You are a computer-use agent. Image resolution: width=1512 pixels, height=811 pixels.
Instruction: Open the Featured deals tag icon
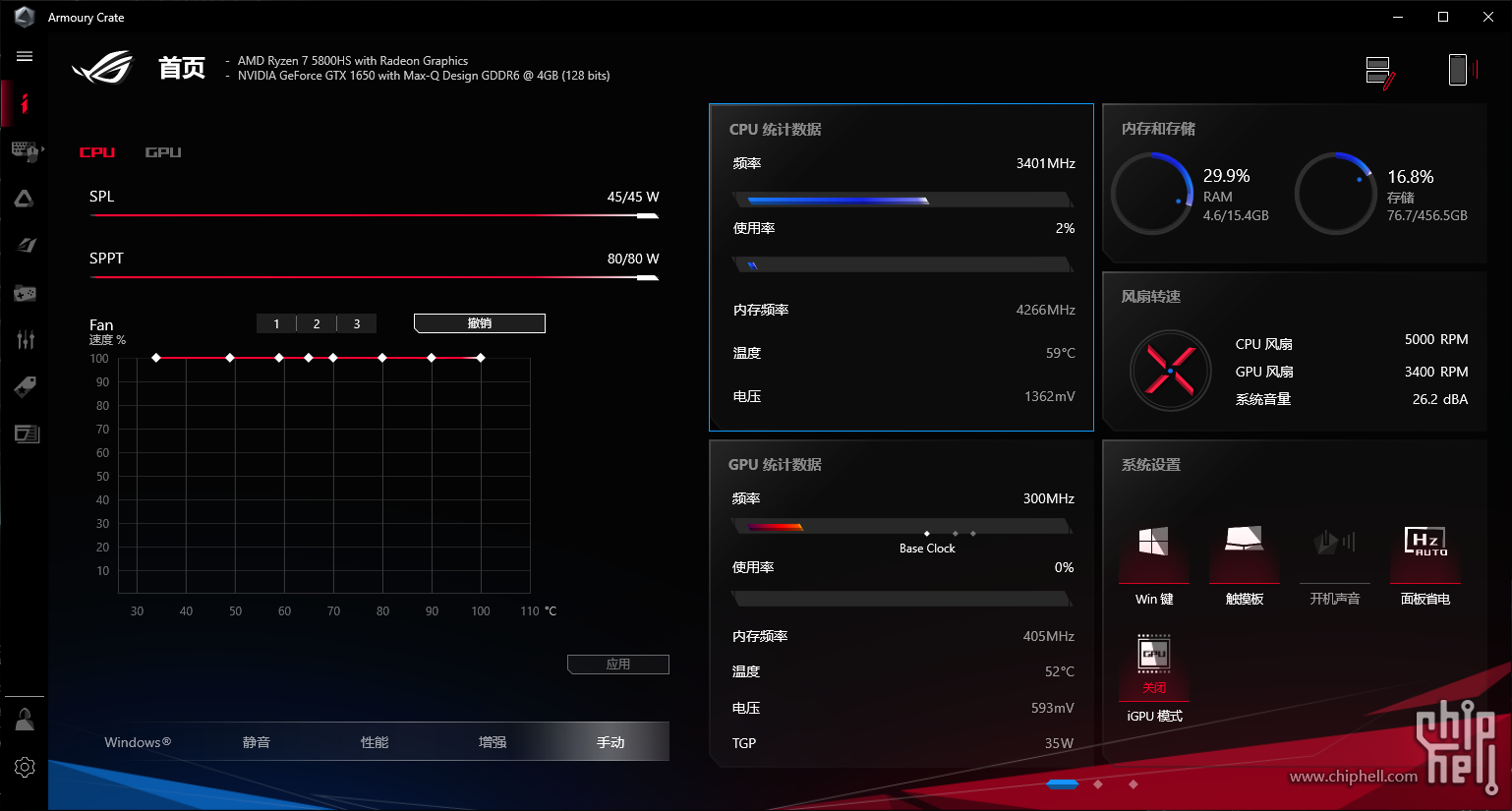[25, 387]
